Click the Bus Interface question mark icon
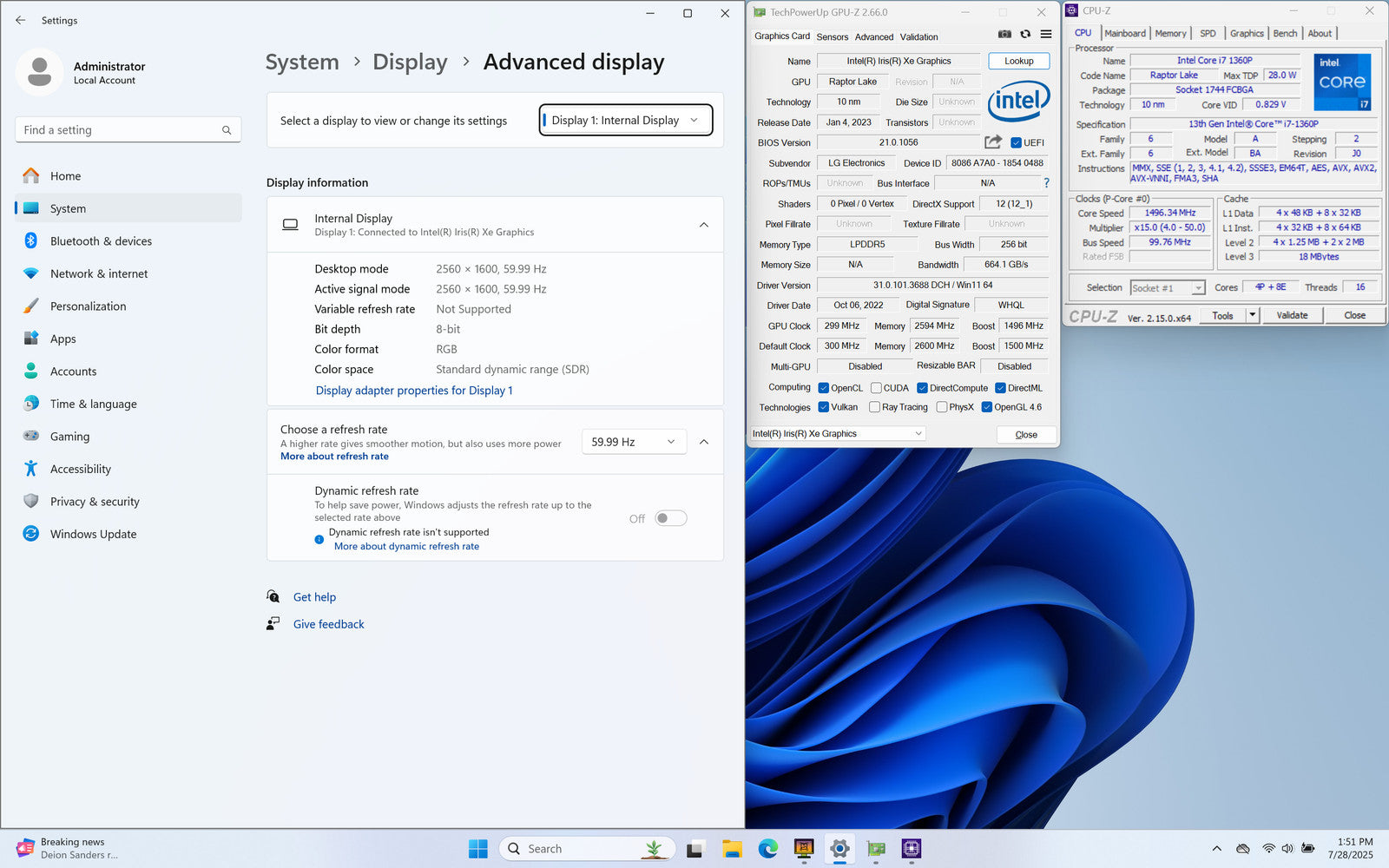The image size is (1389, 868). 1046,183
